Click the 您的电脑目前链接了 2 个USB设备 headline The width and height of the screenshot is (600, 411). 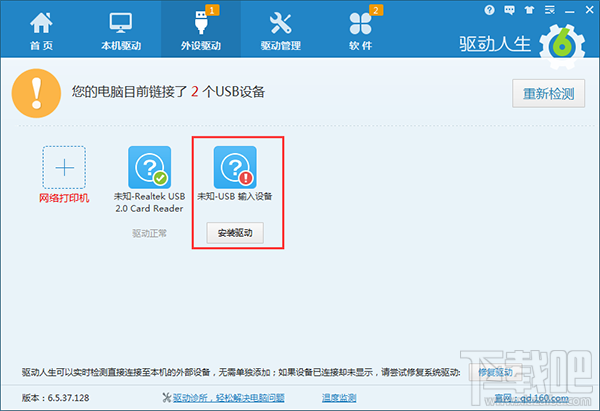pos(168,92)
